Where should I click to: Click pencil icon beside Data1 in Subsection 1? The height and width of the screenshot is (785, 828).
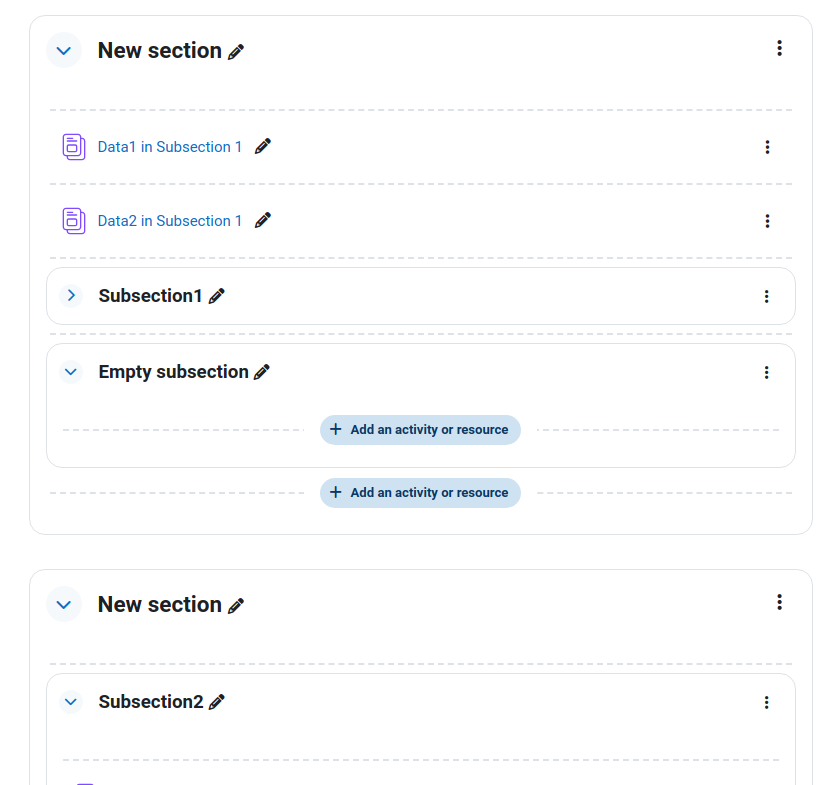click(x=262, y=146)
